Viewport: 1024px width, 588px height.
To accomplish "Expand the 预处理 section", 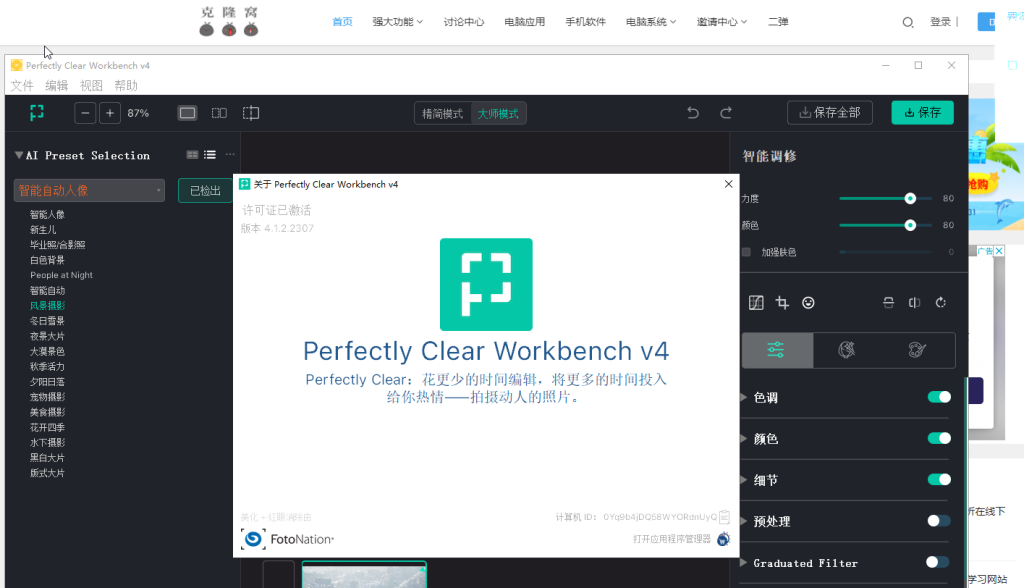I will pos(744,521).
